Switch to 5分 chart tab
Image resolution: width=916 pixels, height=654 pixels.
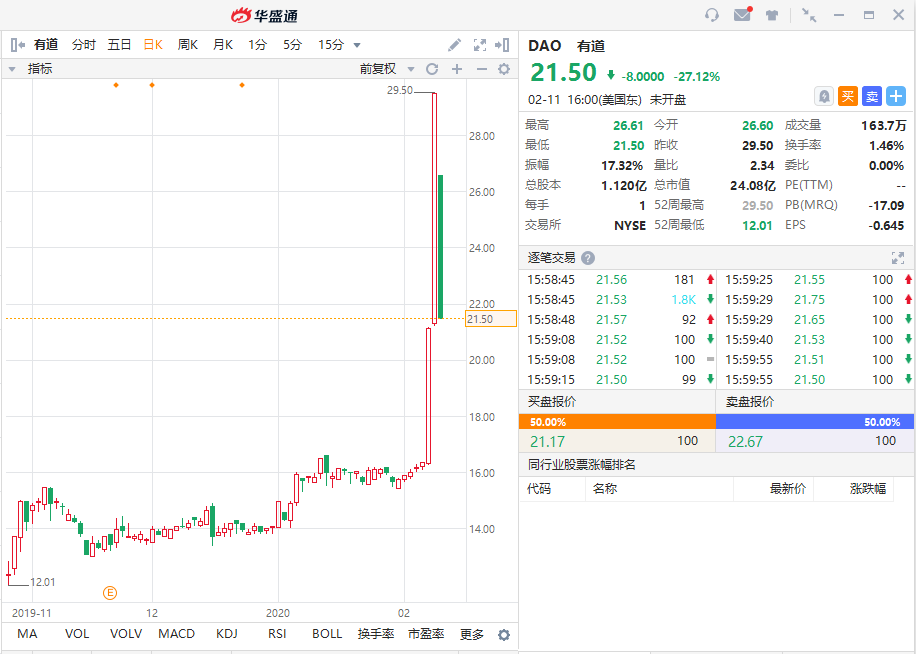(293, 44)
